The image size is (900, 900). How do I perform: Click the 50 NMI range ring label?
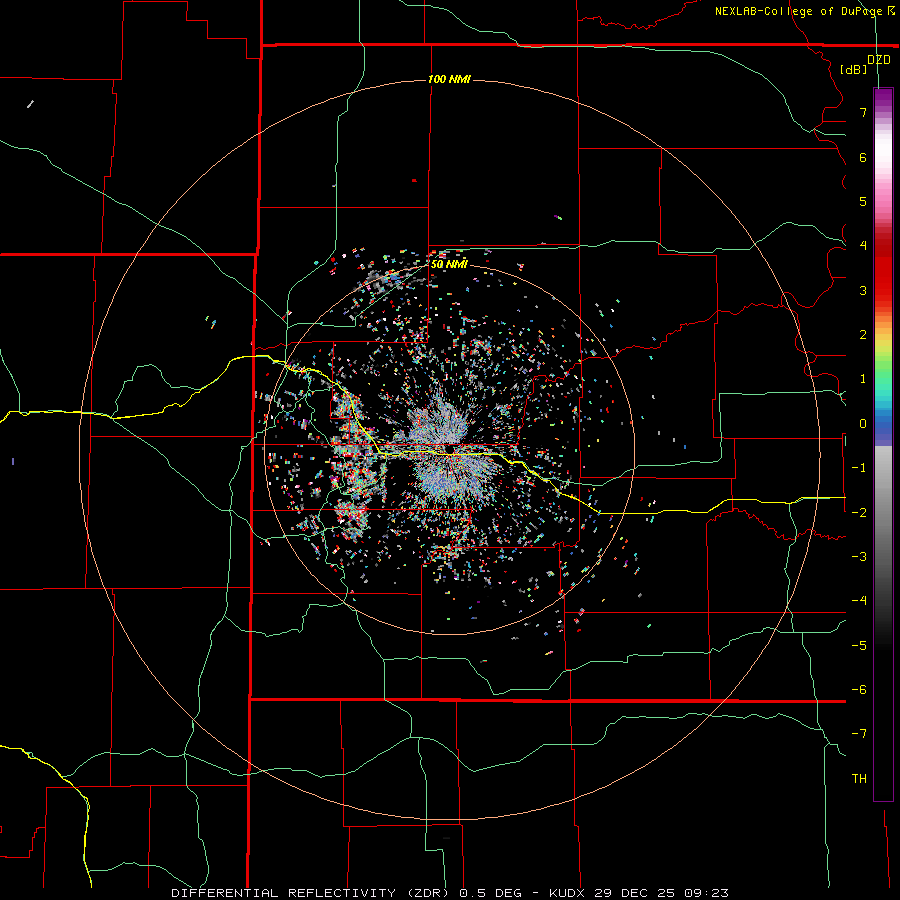coord(449,264)
